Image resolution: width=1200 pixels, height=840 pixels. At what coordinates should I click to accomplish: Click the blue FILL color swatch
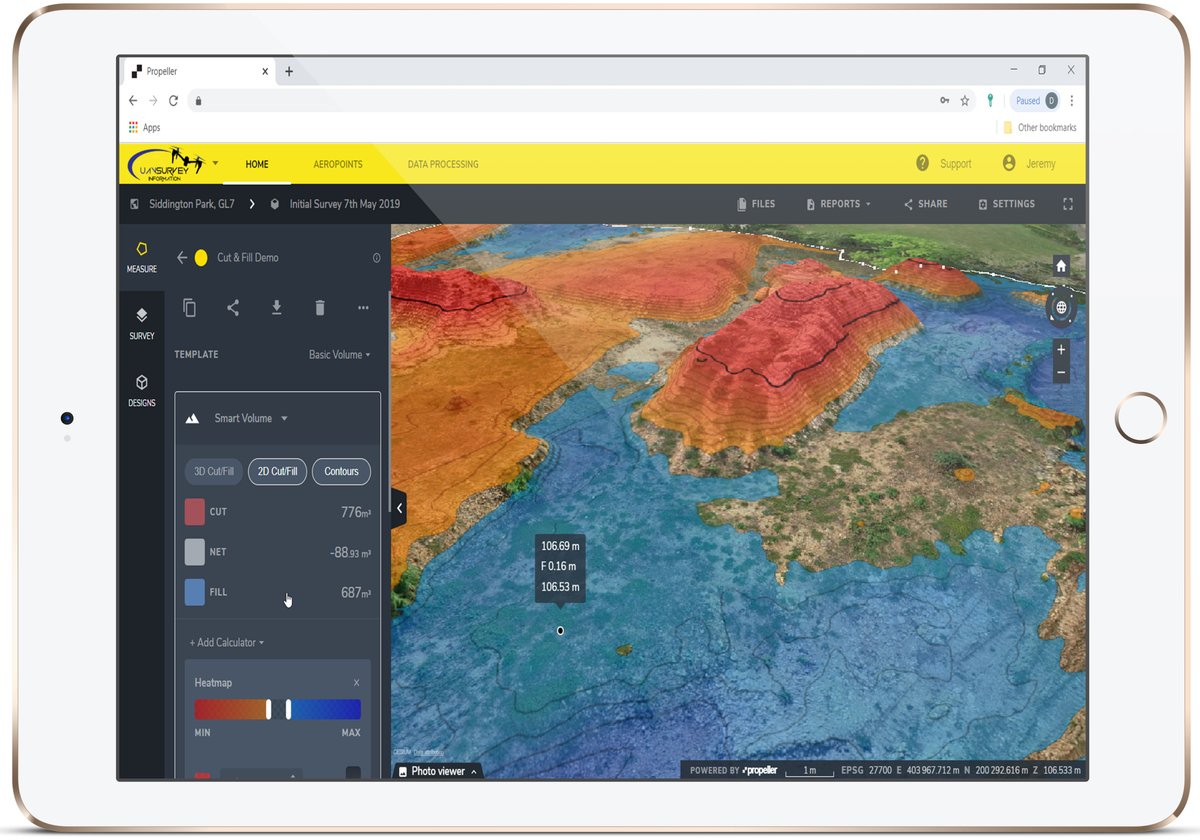click(195, 592)
